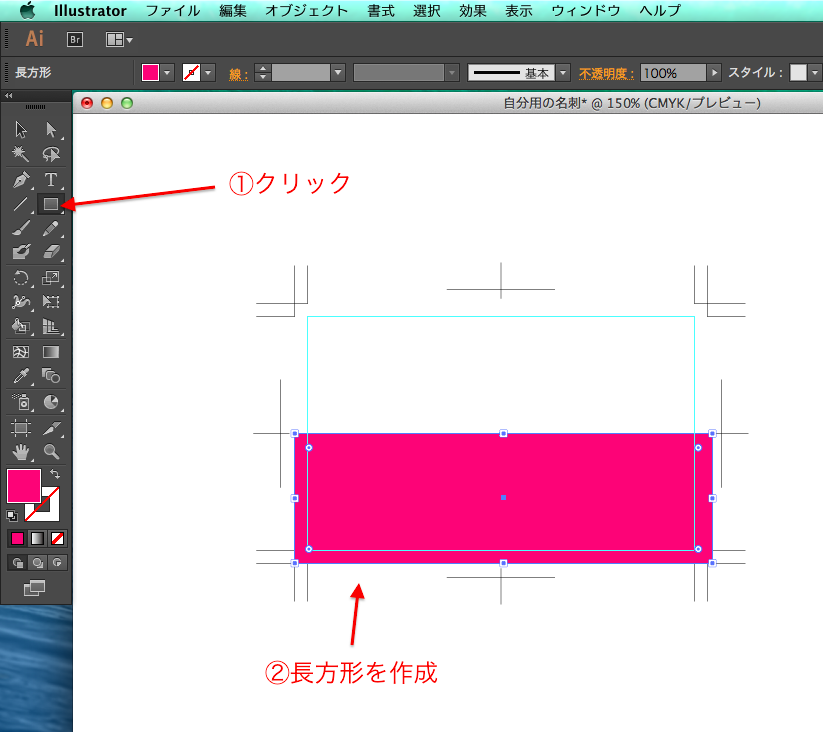Click the Apple menu icon
The height and width of the screenshot is (732, 823).
[x=28, y=11]
